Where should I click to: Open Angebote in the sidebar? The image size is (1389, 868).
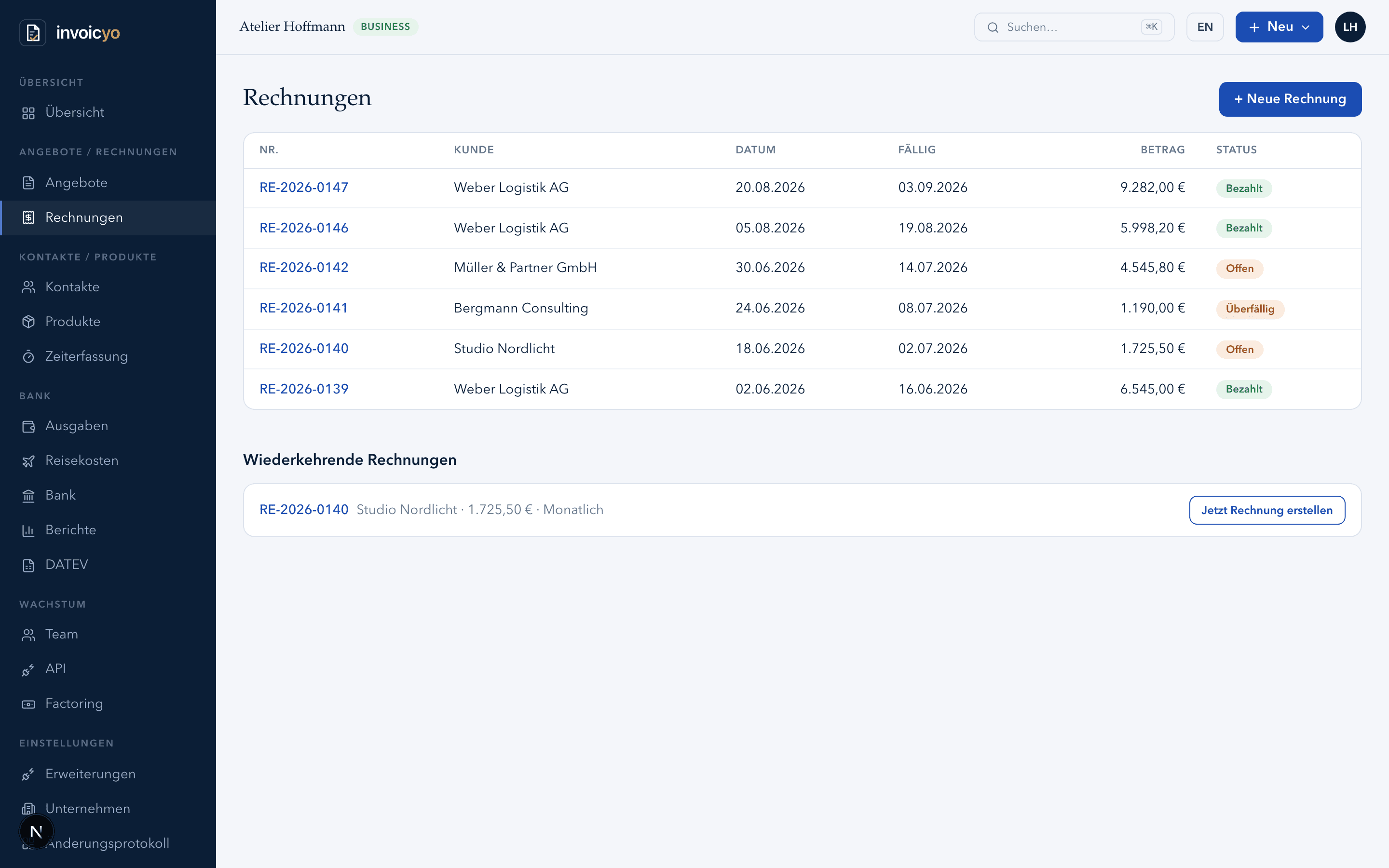coord(108,183)
